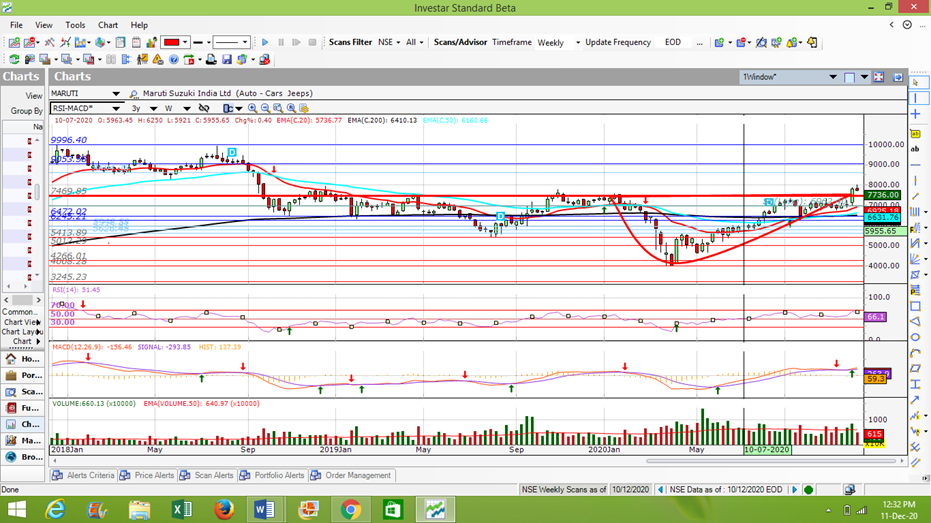
Task: Click the zoom settings gear icon
Action: (304, 108)
